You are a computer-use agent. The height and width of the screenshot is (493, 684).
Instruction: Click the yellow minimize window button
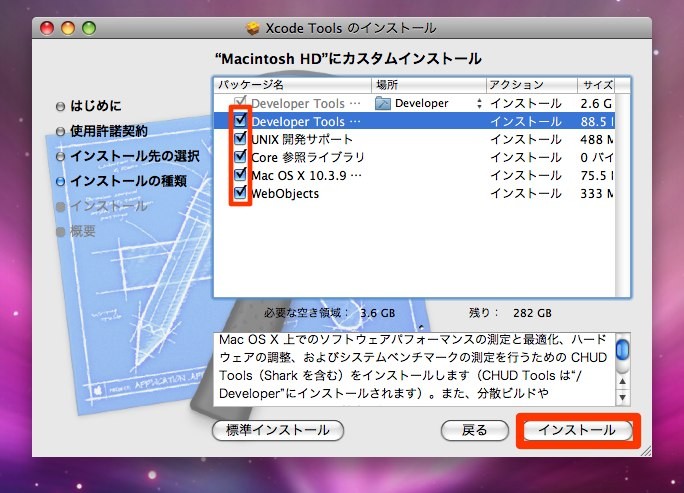point(68,28)
